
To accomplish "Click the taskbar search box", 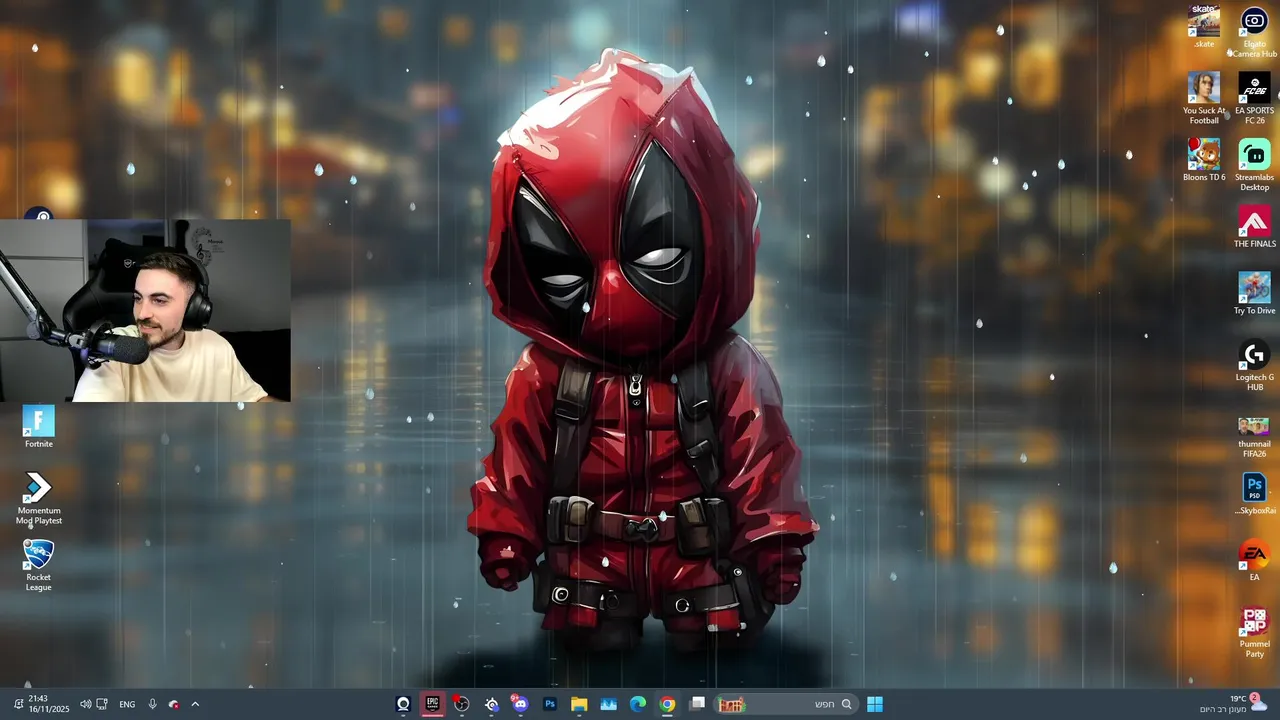I will pos(784,704).
